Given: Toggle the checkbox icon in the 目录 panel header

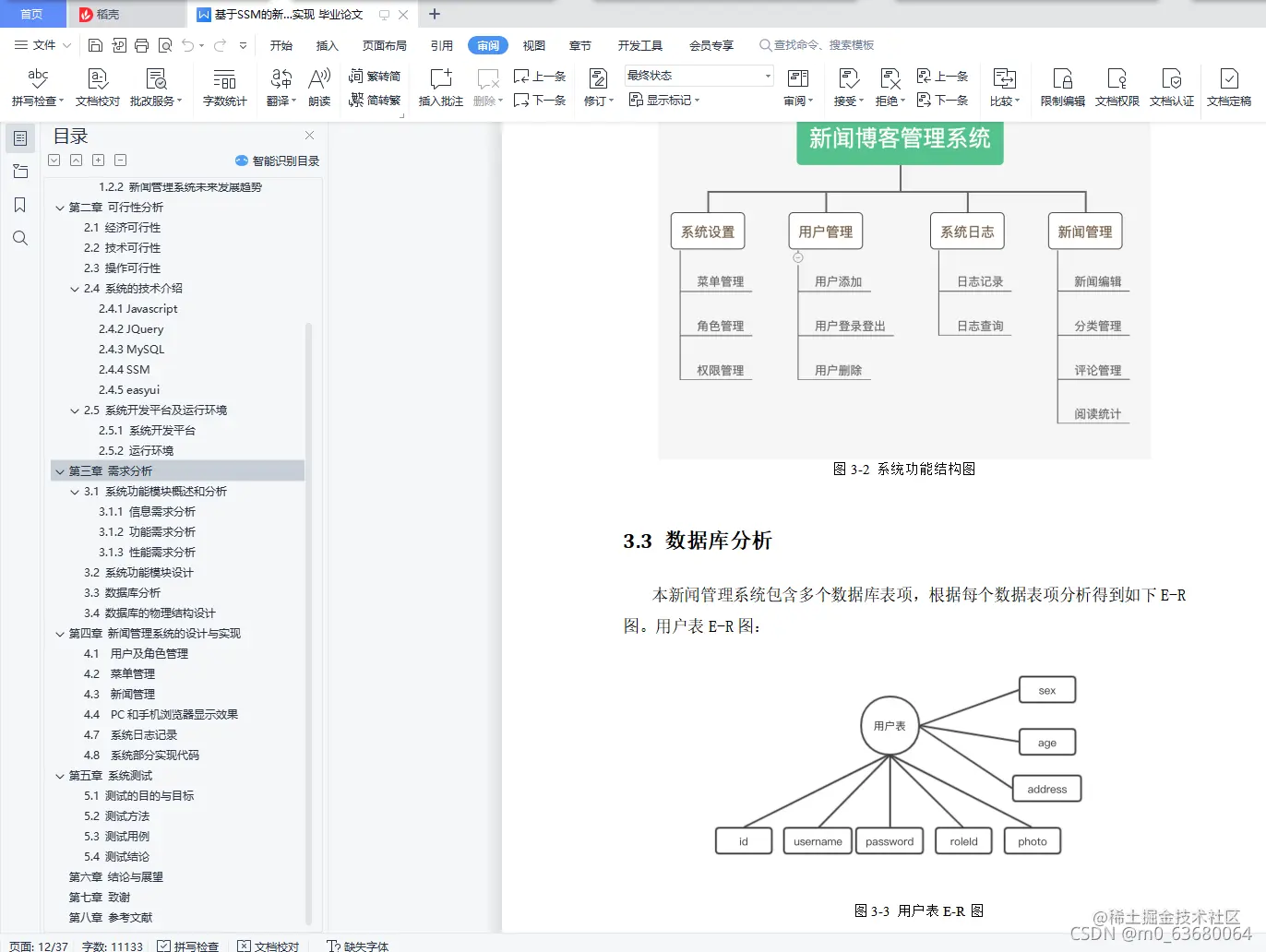Looking at the screenshot, I should [x=54, y=160].
